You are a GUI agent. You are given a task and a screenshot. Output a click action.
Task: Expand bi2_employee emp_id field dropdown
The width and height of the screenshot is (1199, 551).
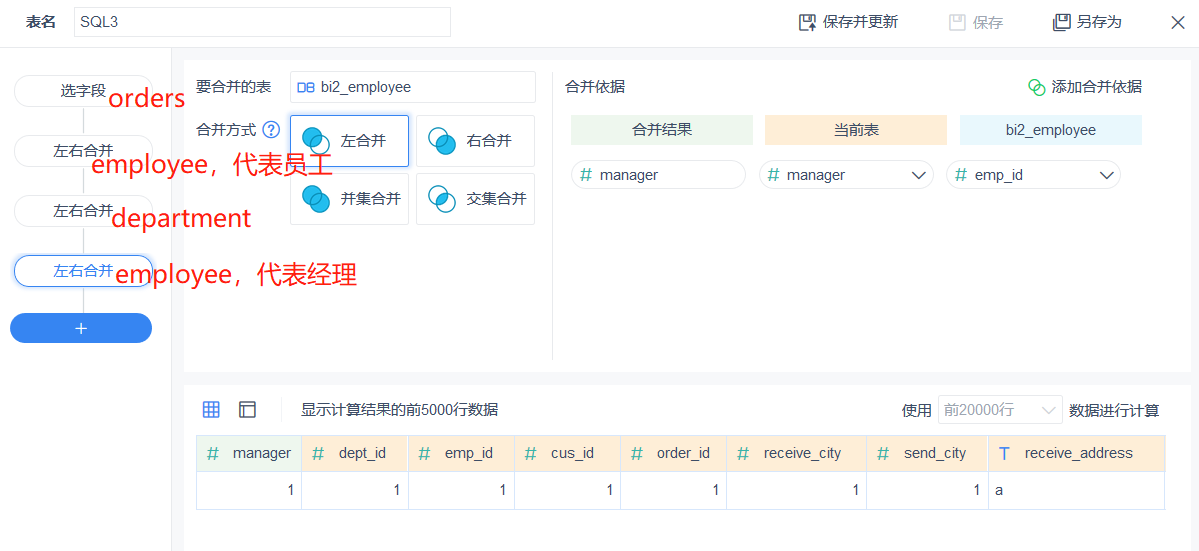[1106, 175]
